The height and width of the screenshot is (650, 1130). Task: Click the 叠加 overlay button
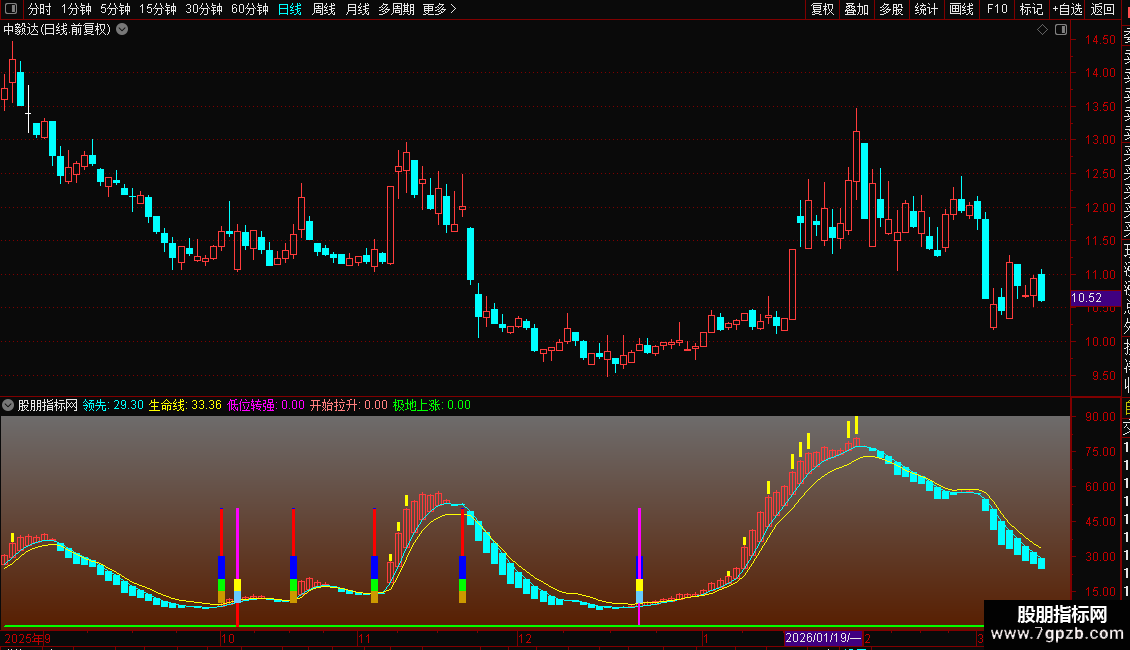coord(857,9)
